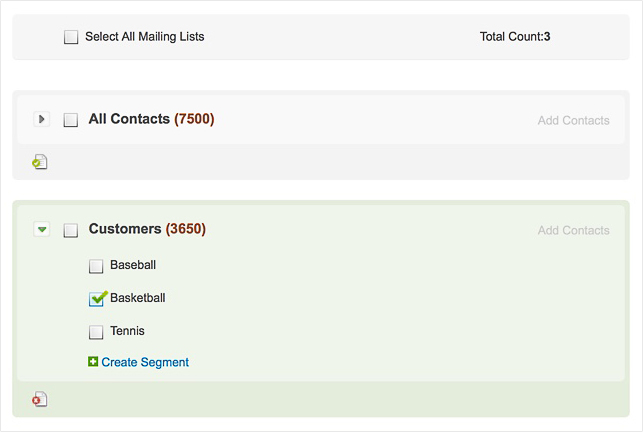Tick the All Contacts list checkbox
643x432 pixels.
tap(71, 120)
